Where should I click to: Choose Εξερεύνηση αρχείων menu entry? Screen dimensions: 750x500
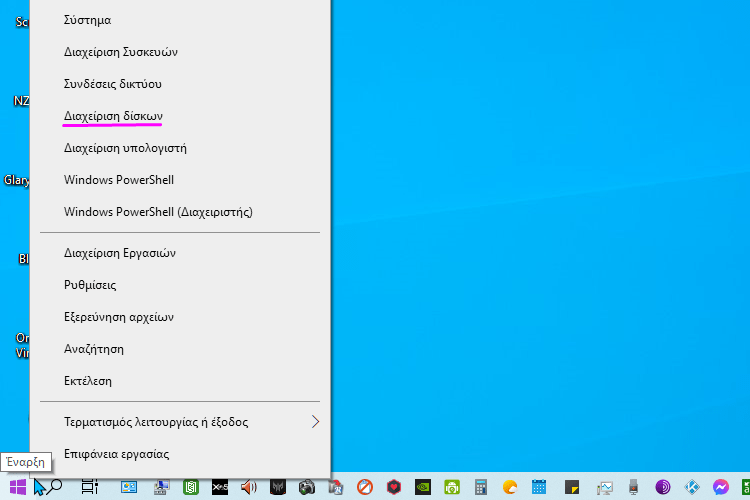point(180,317)
